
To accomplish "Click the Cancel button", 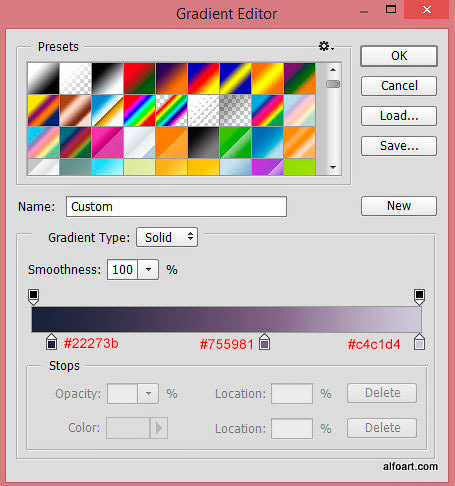I will coord(399,86).
